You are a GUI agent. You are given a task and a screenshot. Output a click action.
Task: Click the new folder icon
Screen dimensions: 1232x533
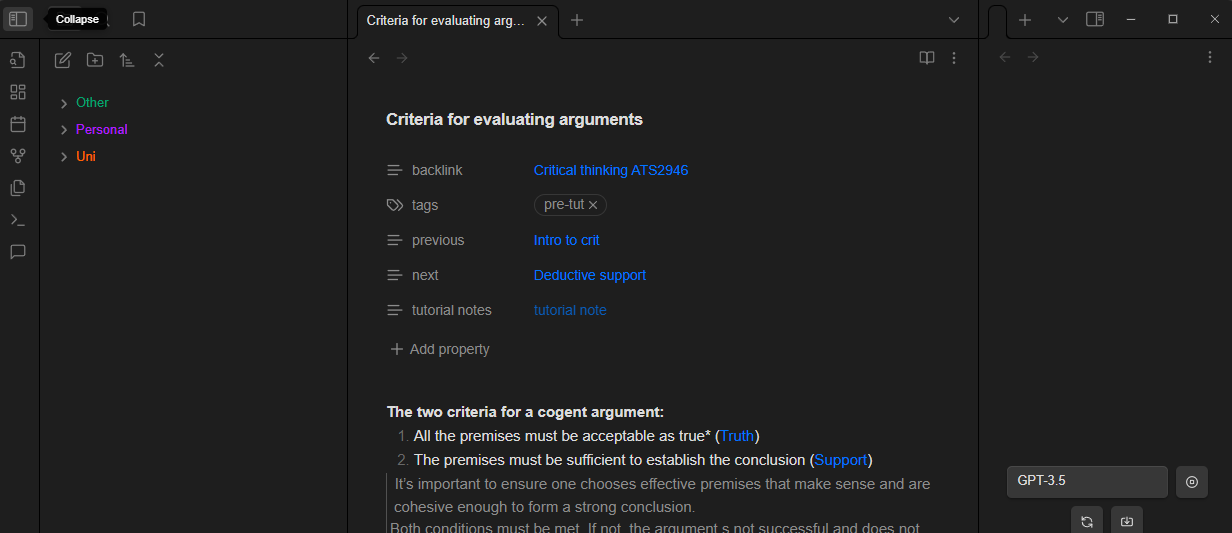click(94, 60)
